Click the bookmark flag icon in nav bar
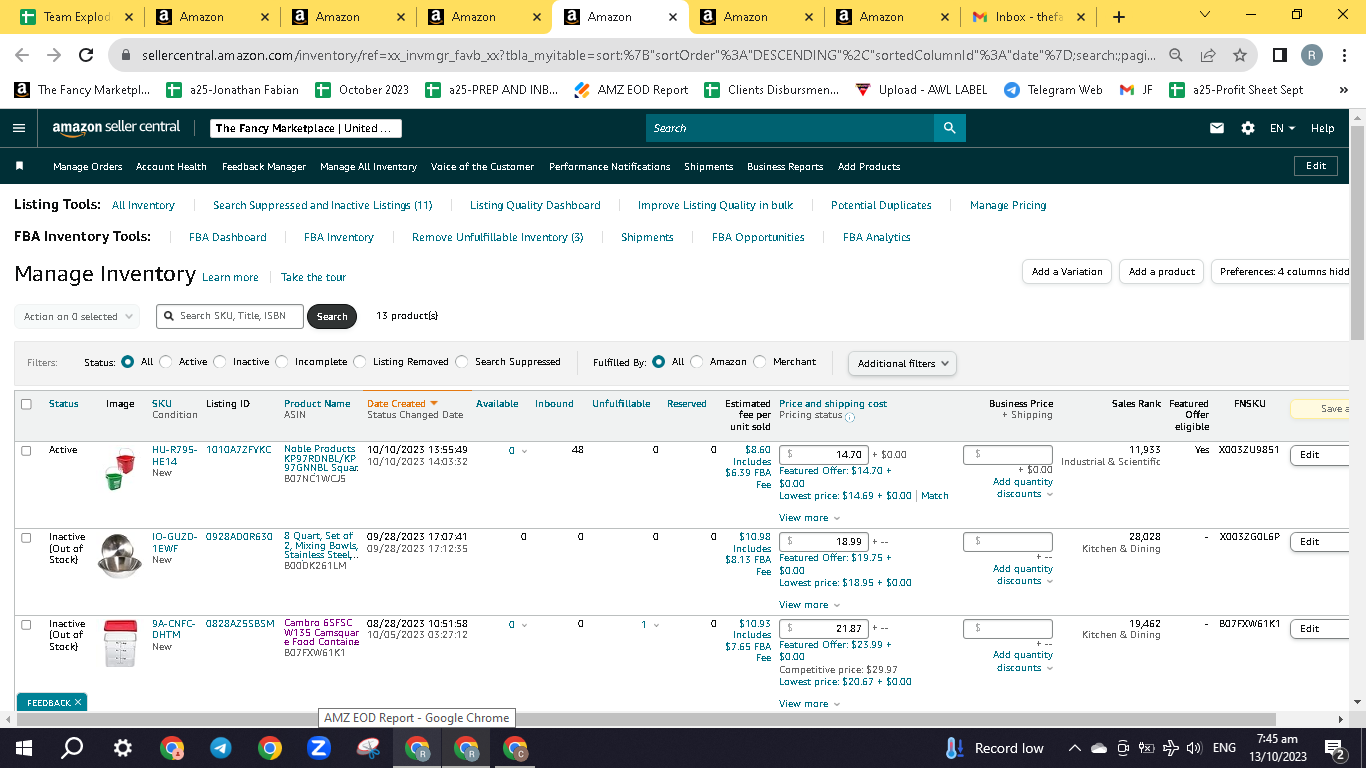 tap(19, 166)
